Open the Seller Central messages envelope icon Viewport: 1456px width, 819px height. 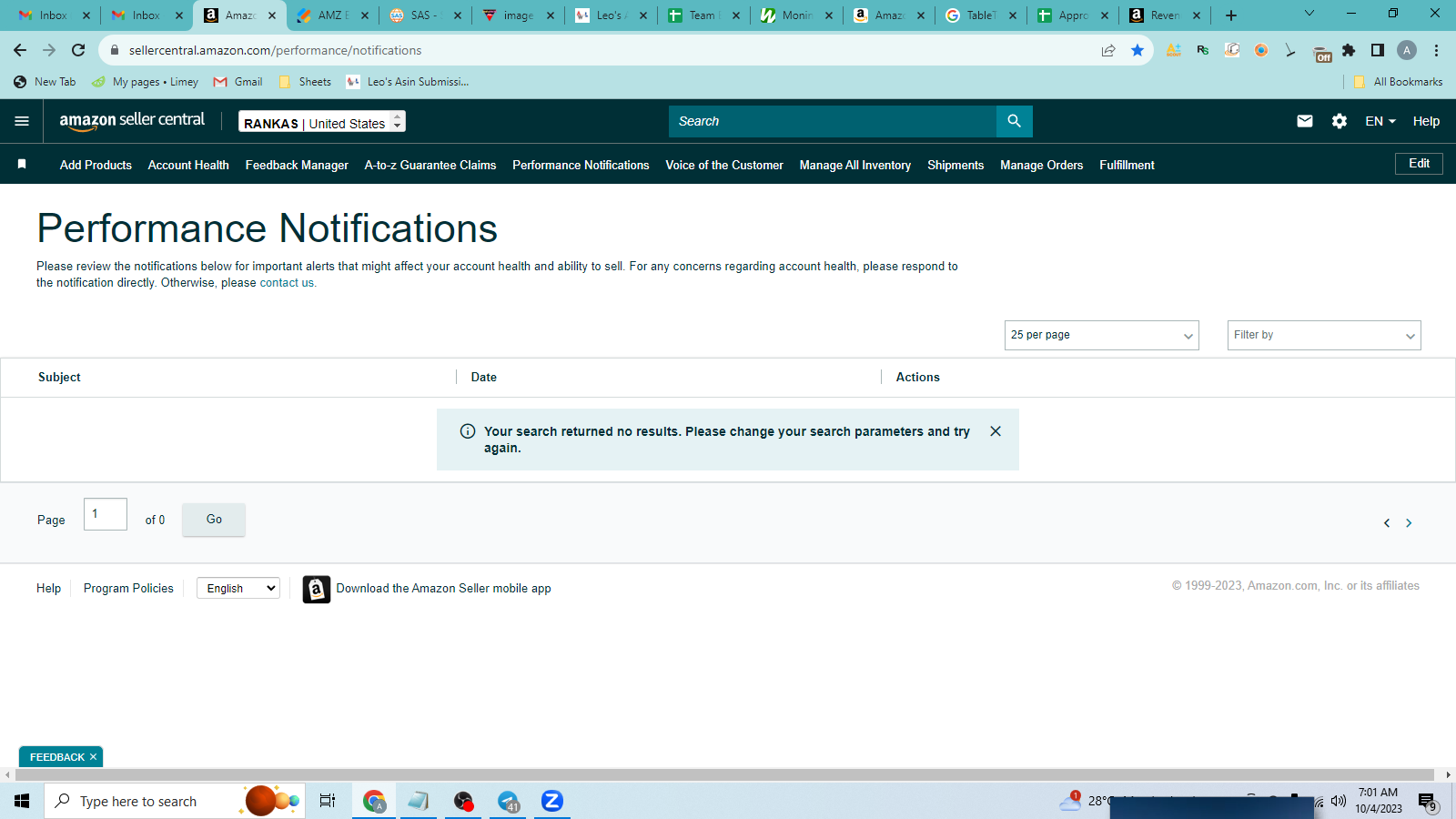click(x=1305, y=121)
